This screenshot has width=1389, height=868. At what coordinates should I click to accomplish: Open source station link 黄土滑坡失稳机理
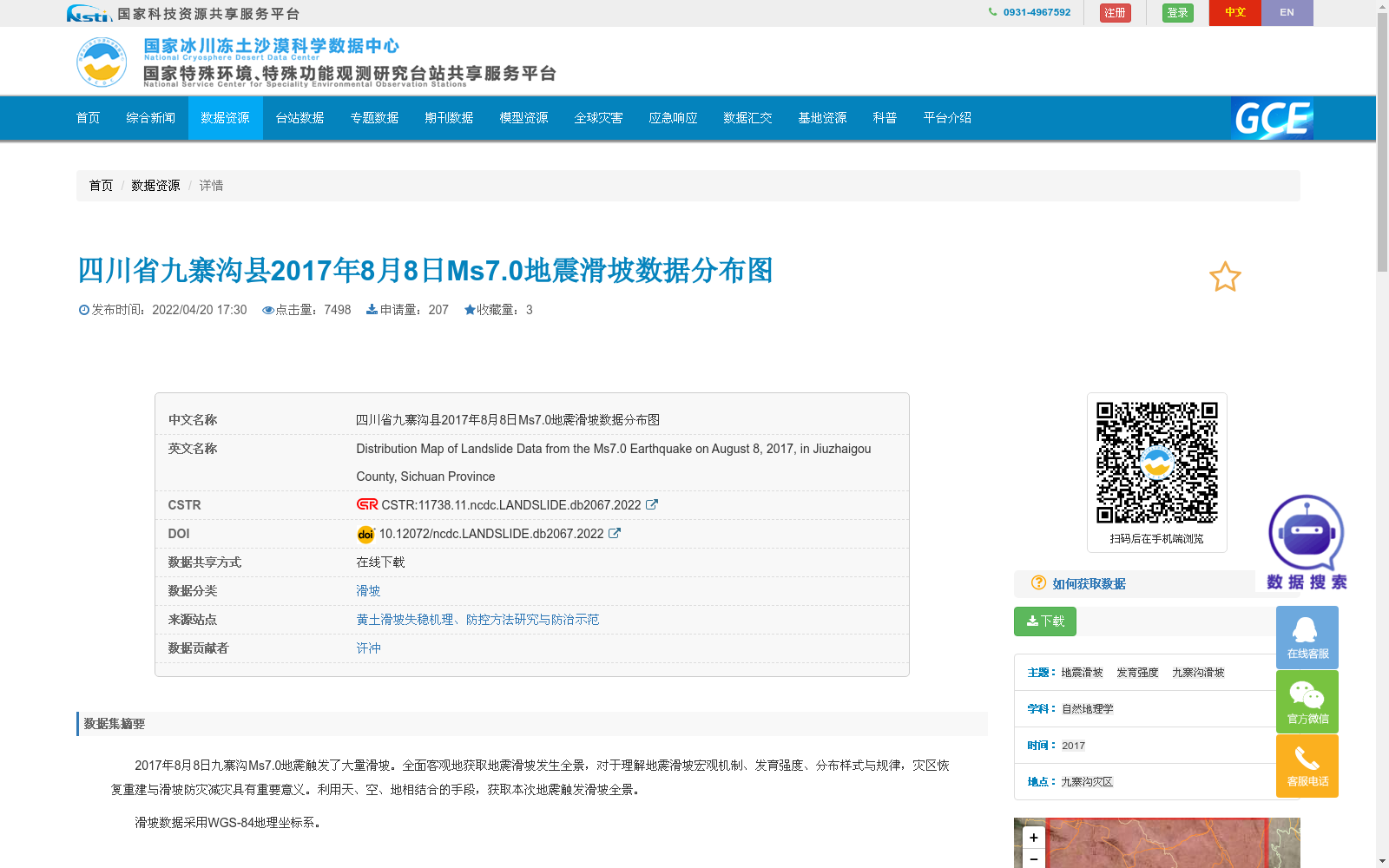477,620
